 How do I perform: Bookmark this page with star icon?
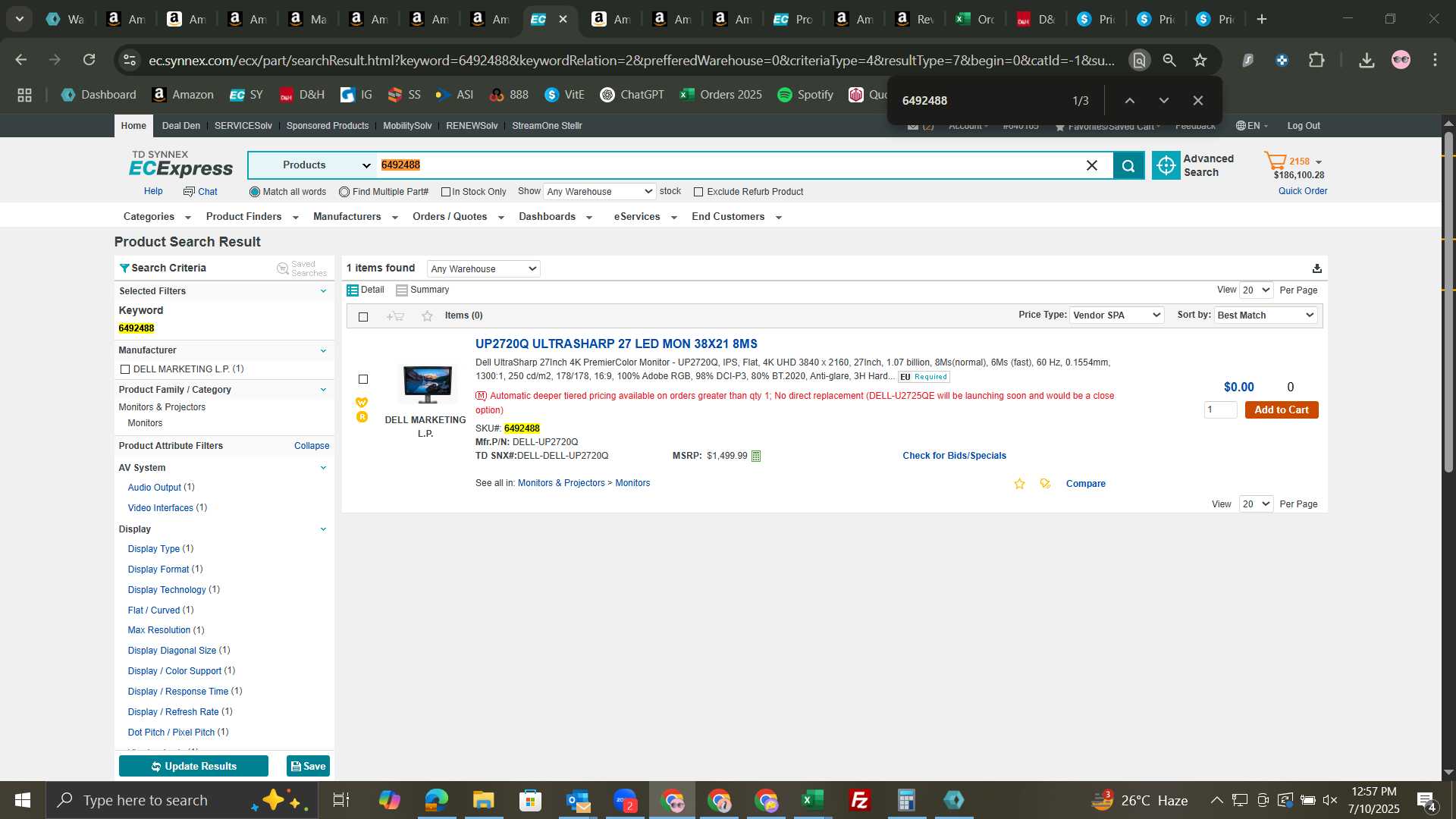[x=1200, y=60]
